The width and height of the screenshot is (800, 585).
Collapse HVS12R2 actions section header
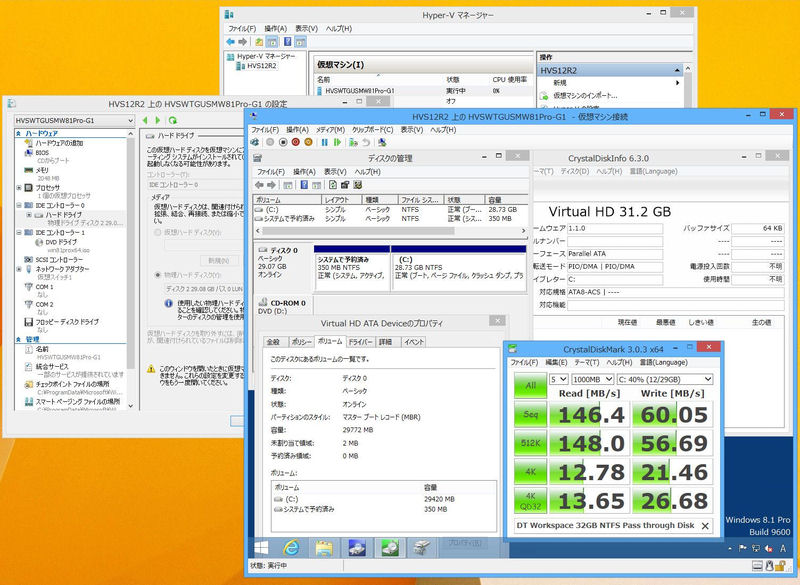(677, 70)
